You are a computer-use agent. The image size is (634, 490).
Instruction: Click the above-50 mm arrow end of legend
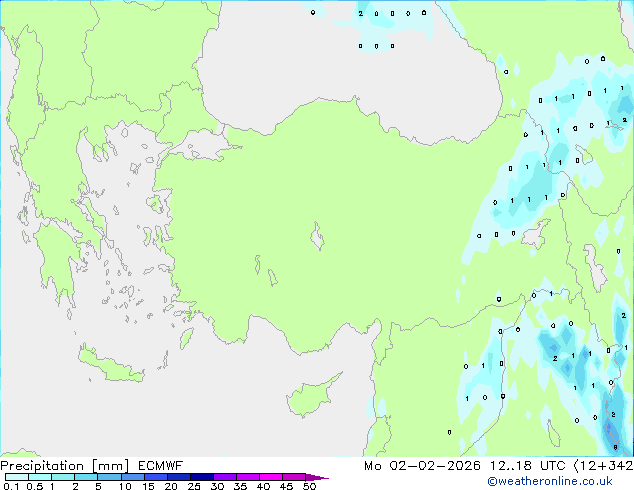point(317,477)
